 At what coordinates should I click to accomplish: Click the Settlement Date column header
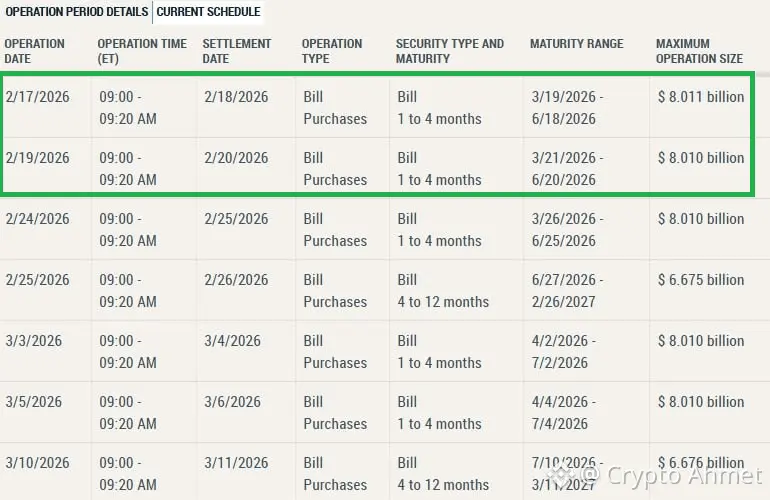tap(237, 51)
